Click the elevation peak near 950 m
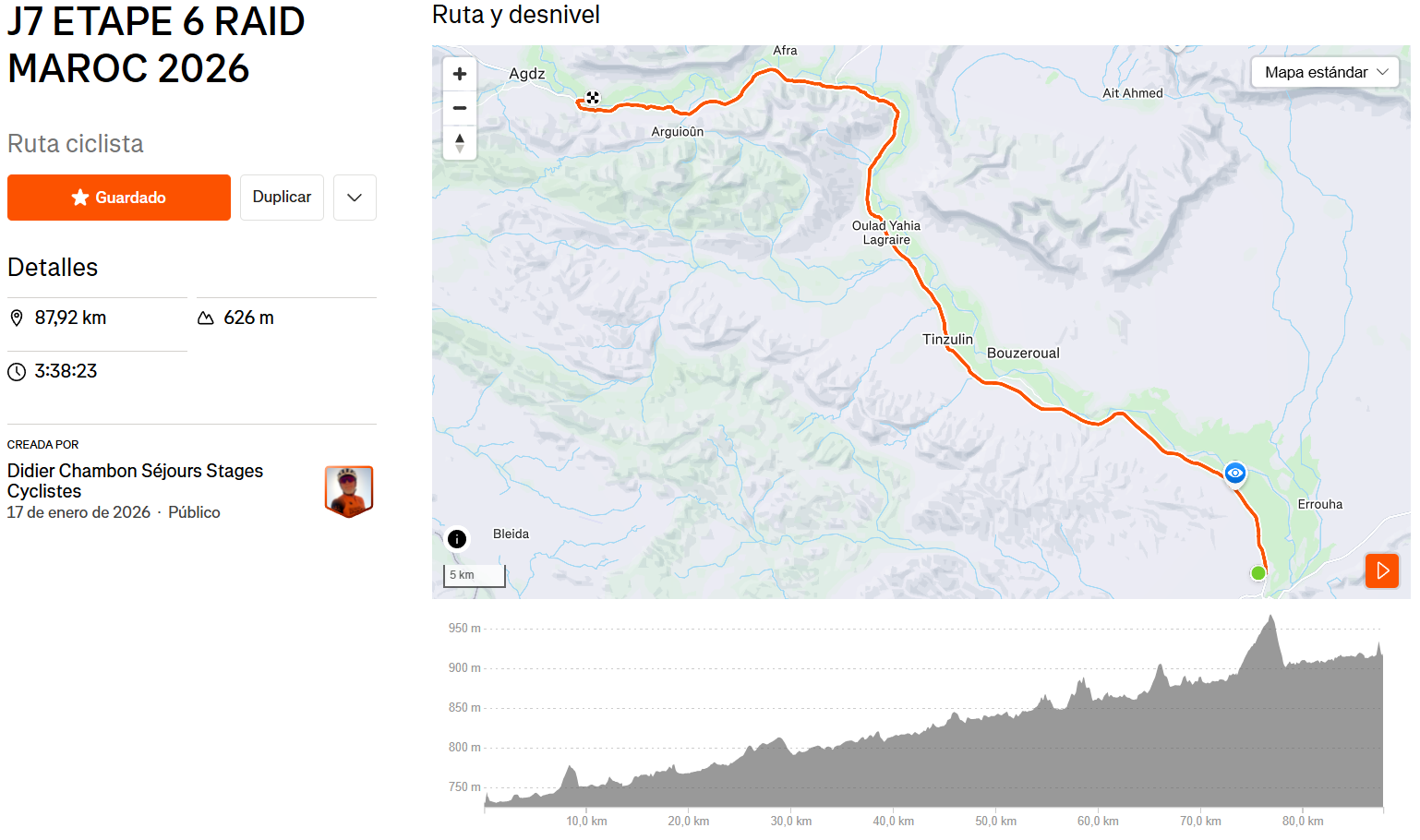This screenshot has width=1420, height=840. tap(1271, 617)
